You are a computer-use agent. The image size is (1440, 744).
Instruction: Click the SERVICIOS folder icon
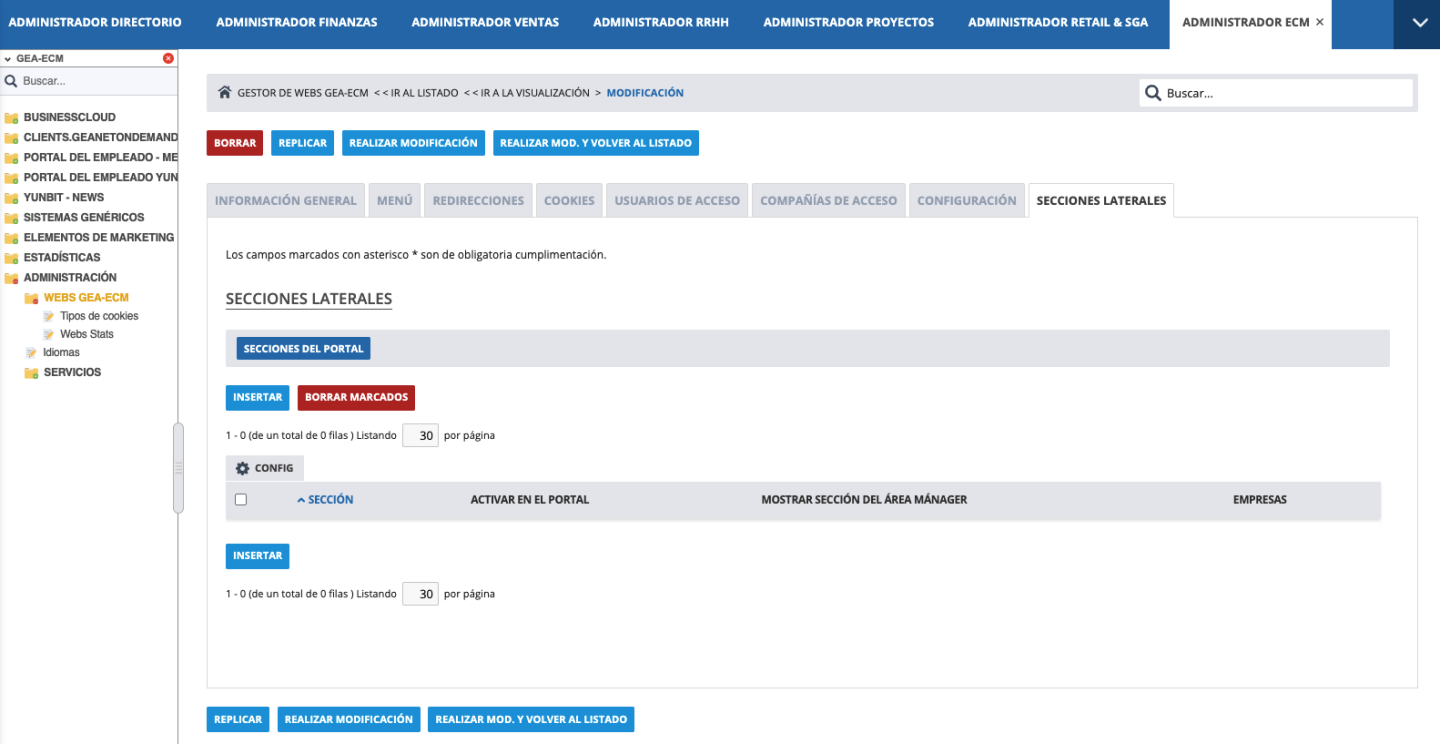pyautogui.click(x=31, y=373)
